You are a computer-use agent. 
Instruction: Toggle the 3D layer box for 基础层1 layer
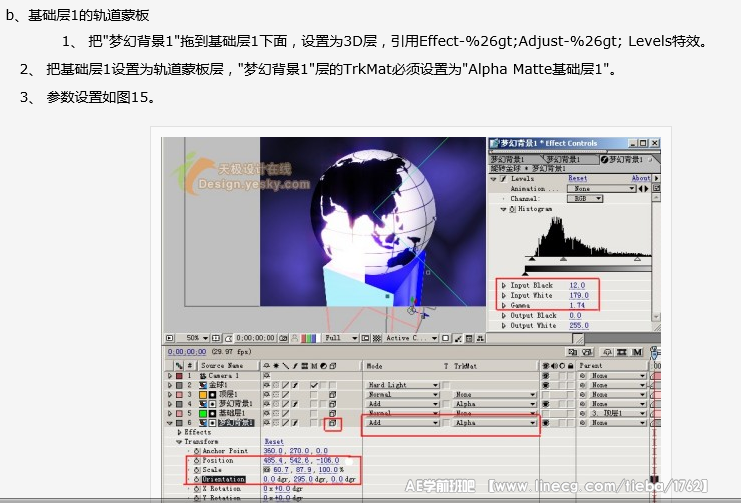coord(333,413)
